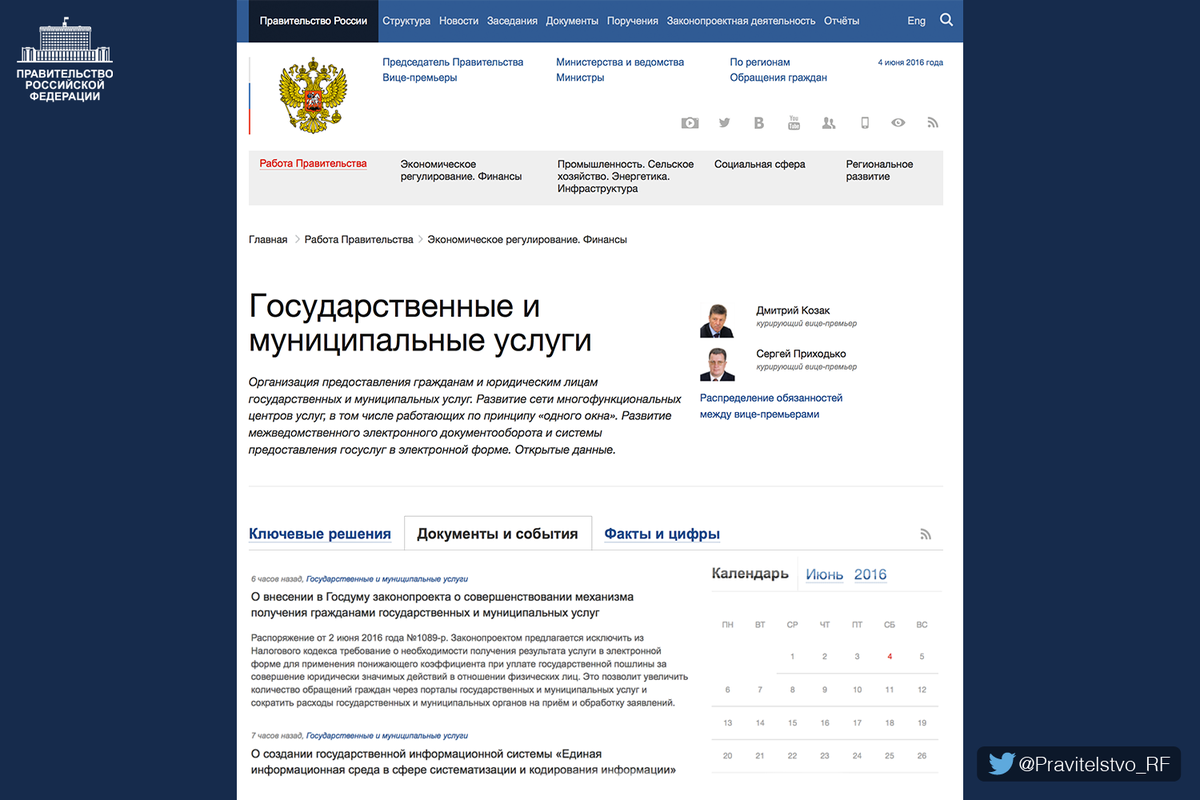Screen dimensions: 1200x800
Task: Open Министерства и ведомства link
Action: click(x=620, y=62)
